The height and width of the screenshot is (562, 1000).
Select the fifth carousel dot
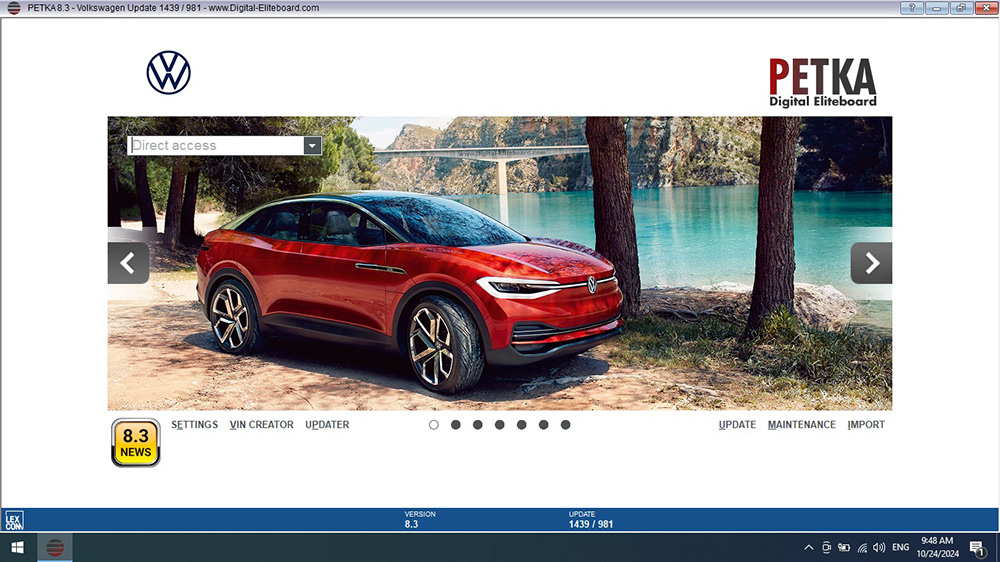[522, 425]
